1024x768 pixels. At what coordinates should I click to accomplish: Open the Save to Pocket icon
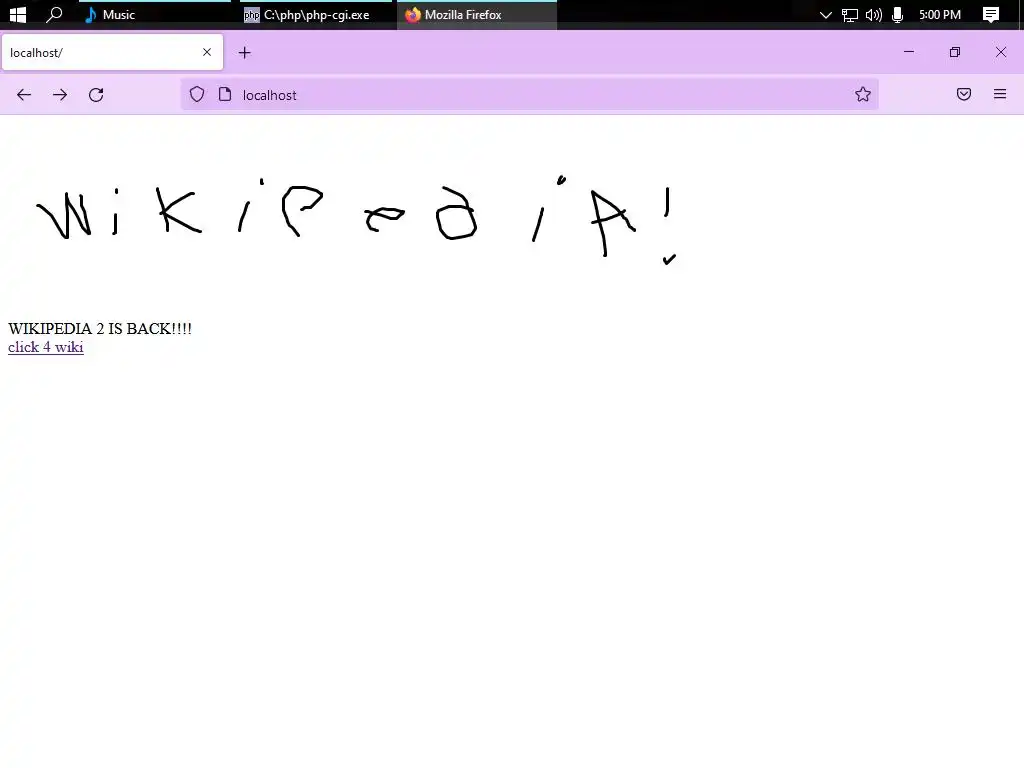(964, 94)
